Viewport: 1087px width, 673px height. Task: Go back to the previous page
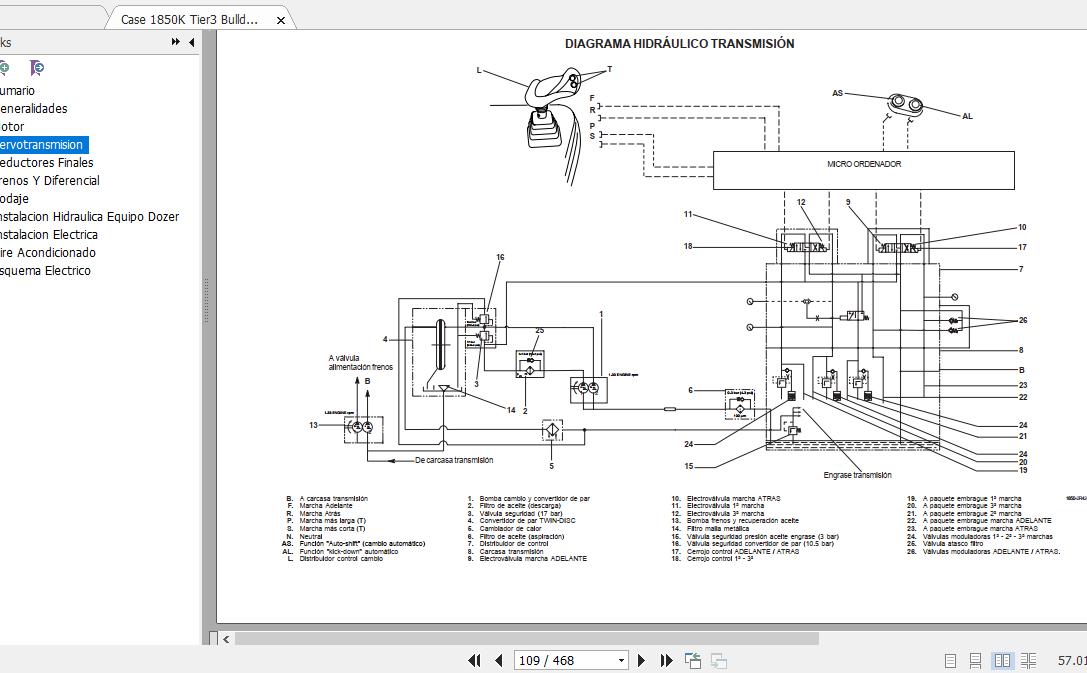(499, 660)
